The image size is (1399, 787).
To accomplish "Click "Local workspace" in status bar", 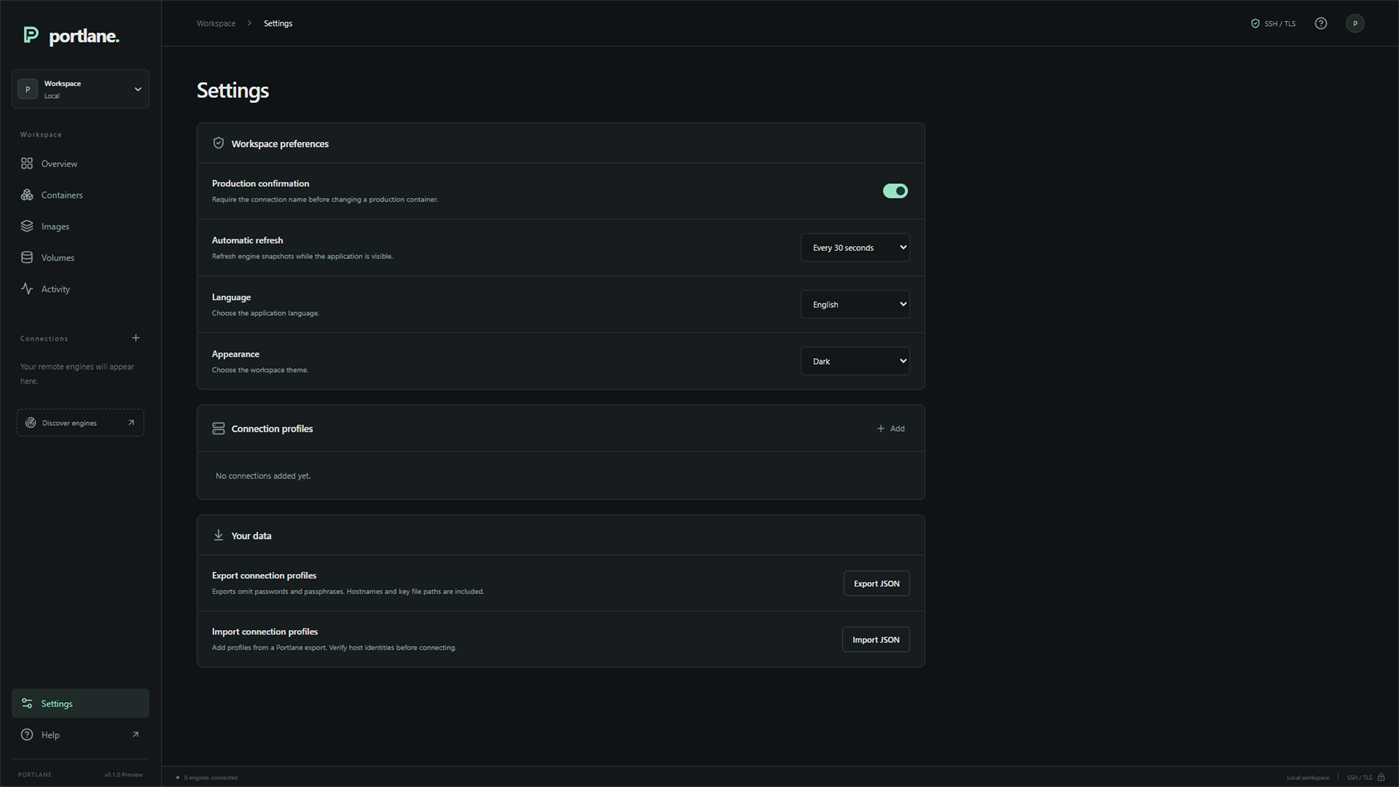I will point(1308,777).
